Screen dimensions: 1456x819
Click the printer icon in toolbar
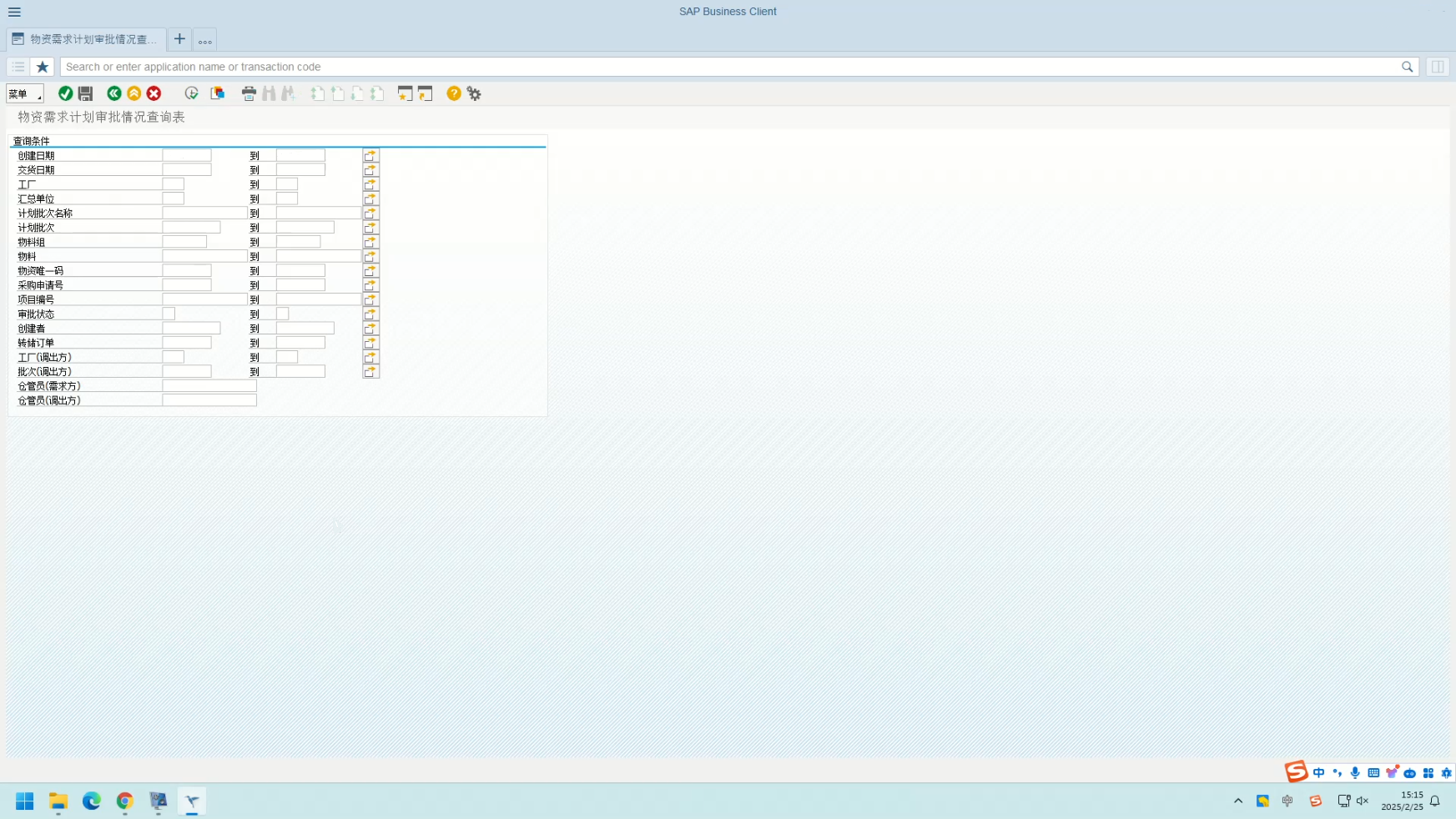(x=249, y=93)
